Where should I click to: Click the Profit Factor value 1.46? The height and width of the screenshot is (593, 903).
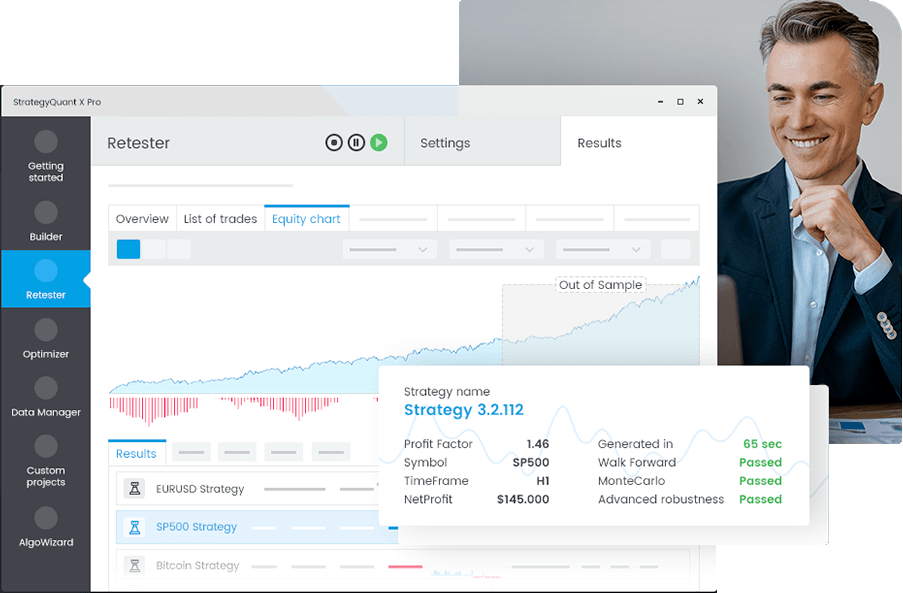(x=537, y=444)
